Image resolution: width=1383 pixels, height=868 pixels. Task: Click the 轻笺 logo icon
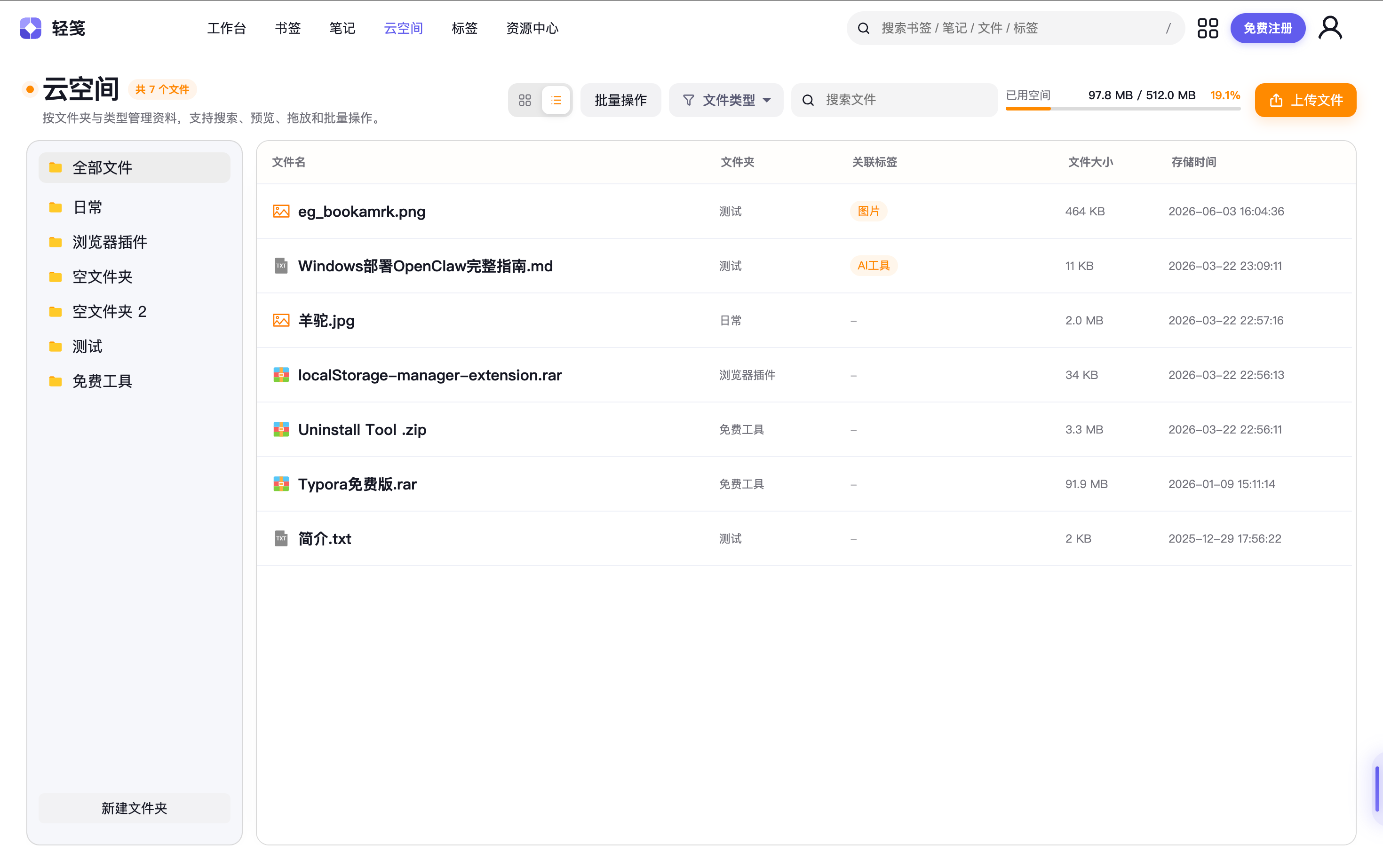tap(31, 28)
